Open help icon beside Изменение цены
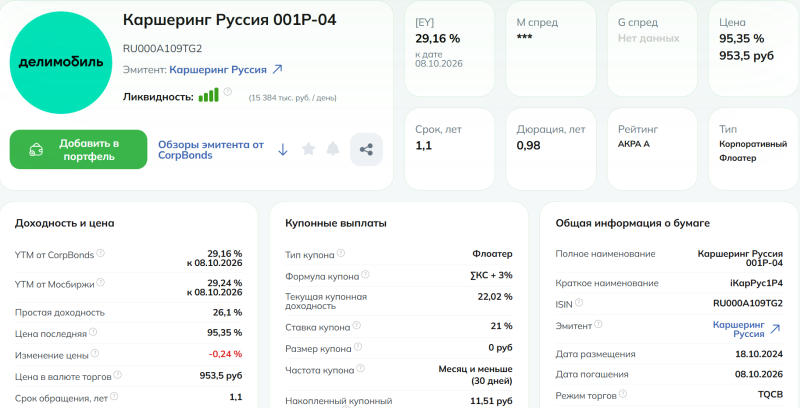 [x=95, y=353]
